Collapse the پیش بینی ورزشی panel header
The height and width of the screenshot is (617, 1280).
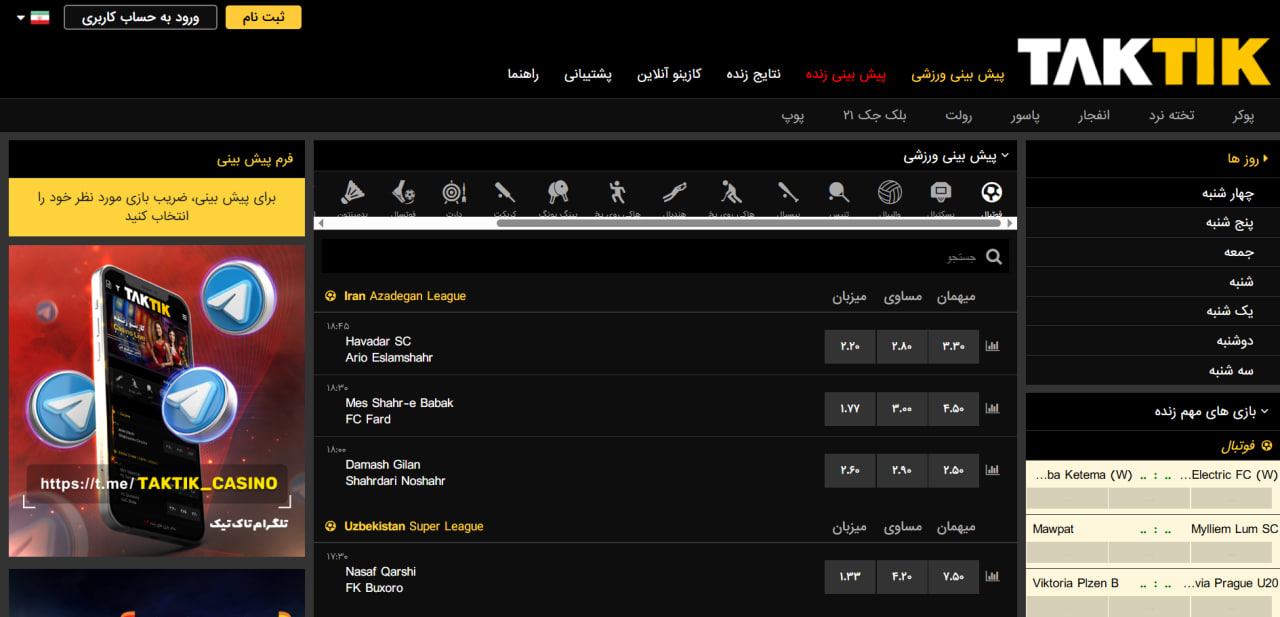pos(1005,156)
